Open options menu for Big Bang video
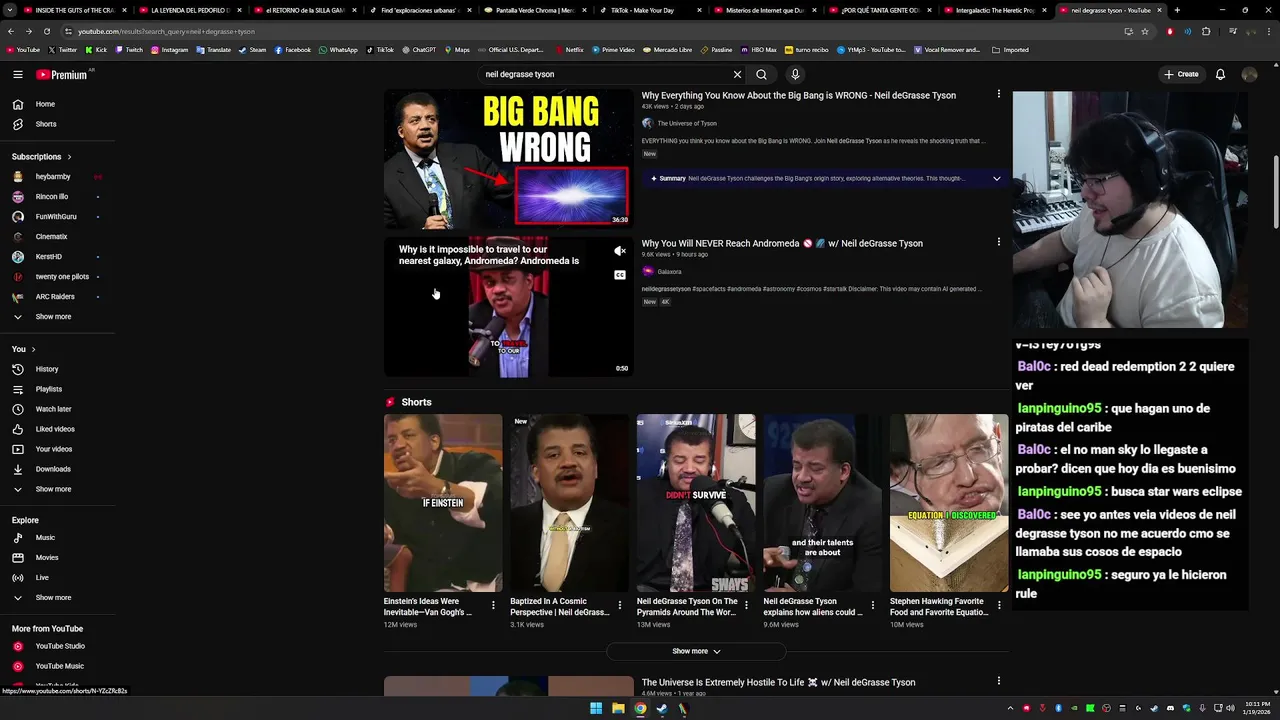1280x720 pixels. point(998,94)
